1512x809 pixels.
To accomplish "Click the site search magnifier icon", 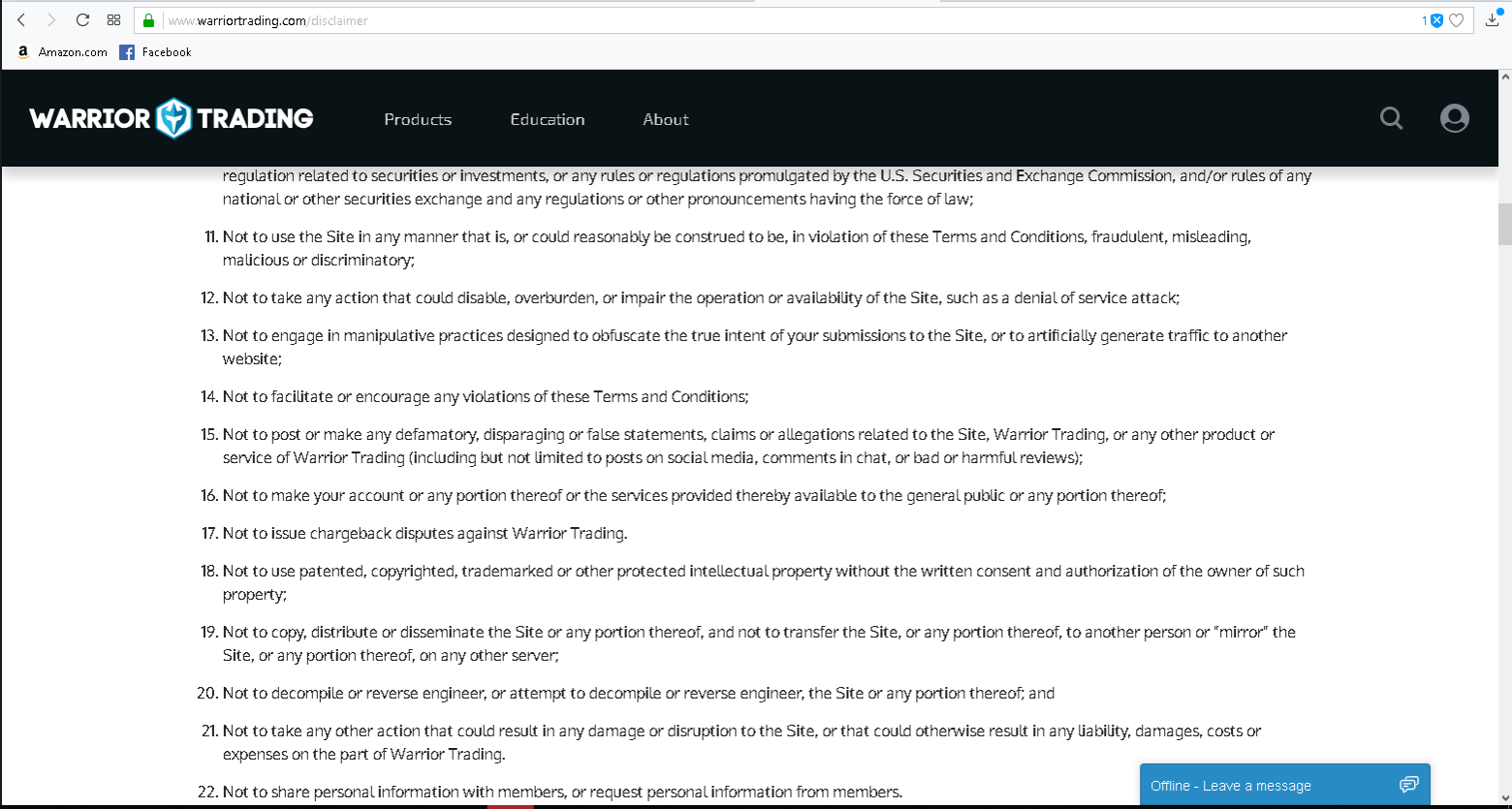I will (1391, 118).
